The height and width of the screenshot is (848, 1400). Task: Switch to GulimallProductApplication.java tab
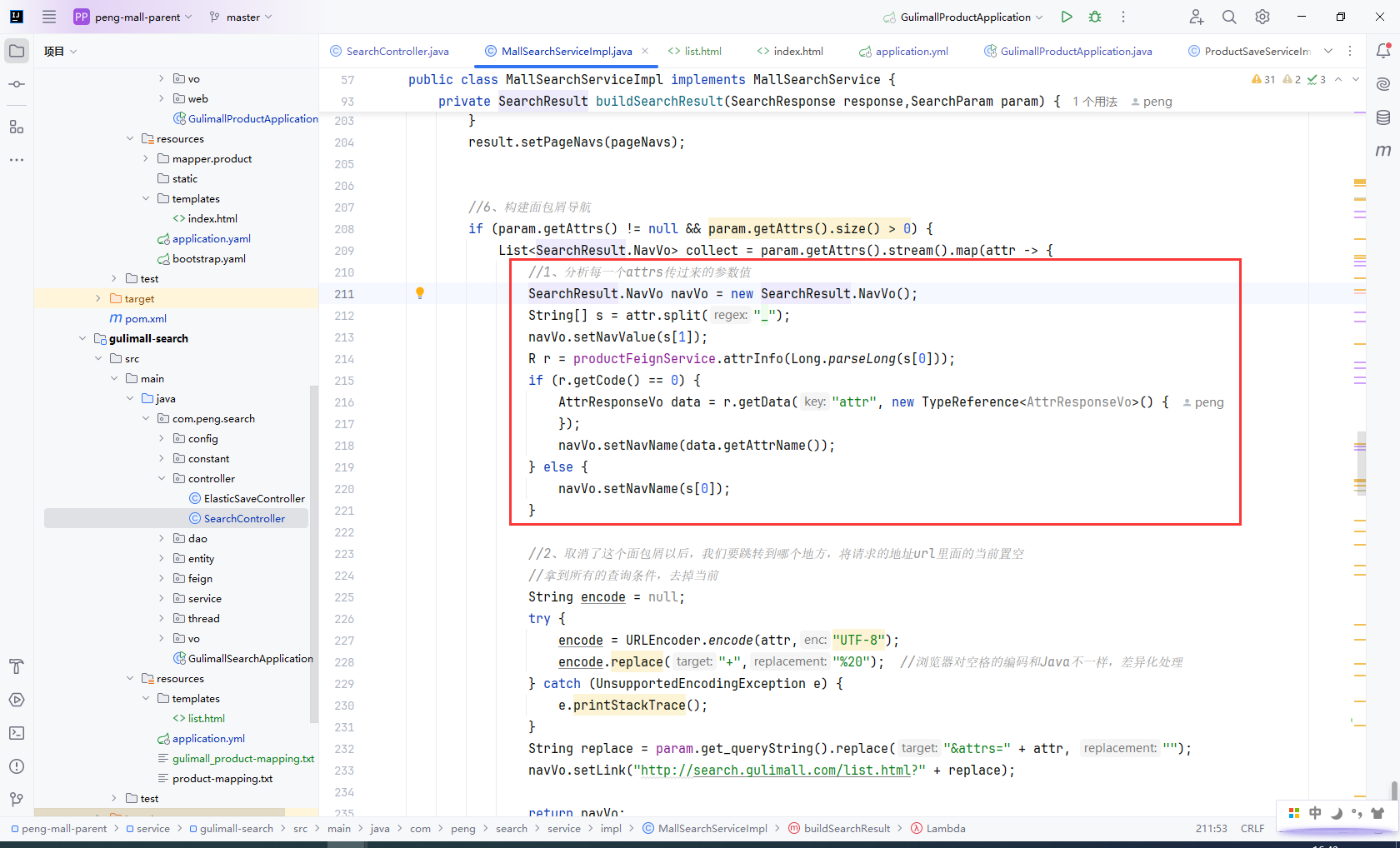(1068, 51)
